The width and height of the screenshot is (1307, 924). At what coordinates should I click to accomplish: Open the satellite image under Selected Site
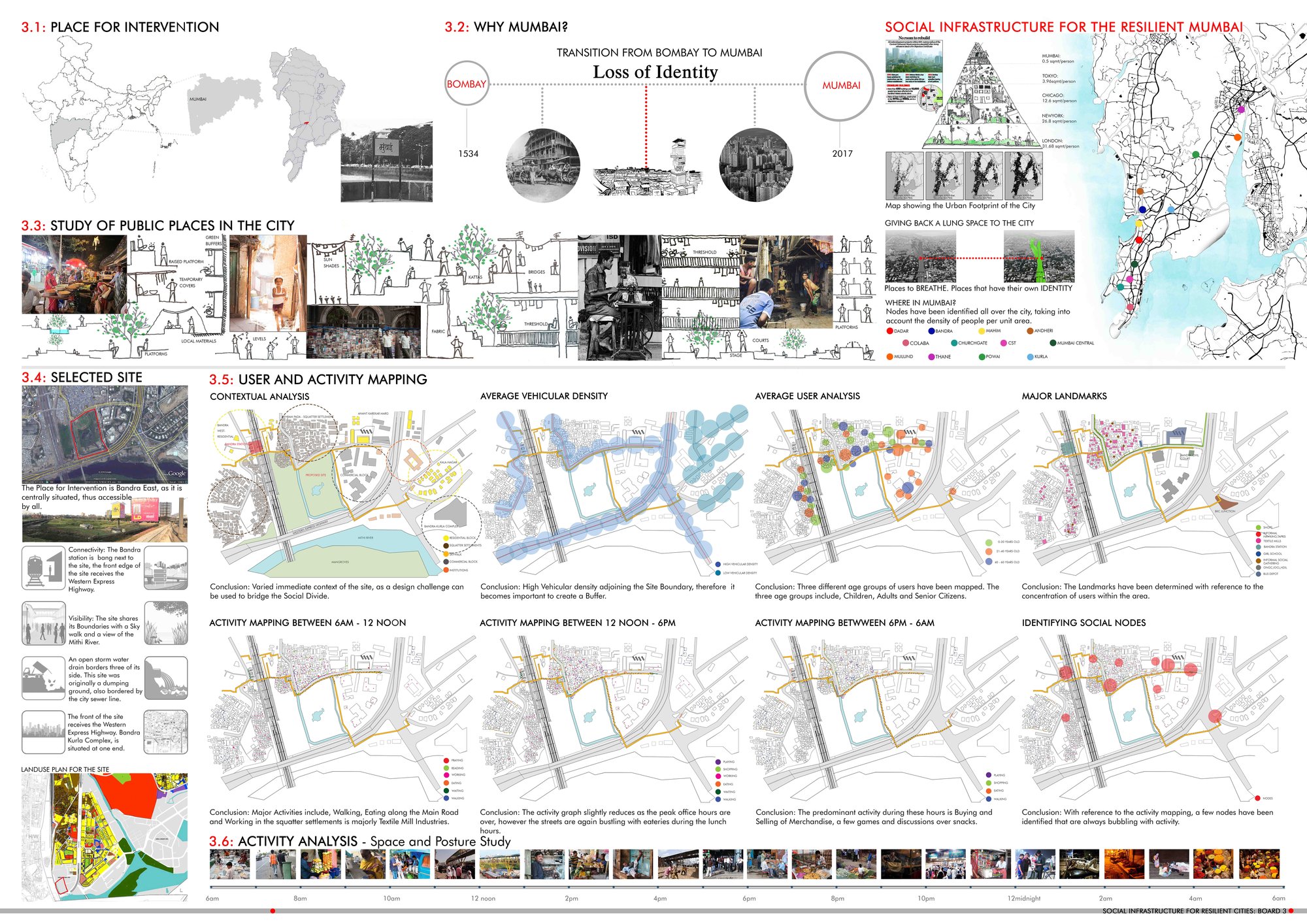pyautogui.click(x=105, y=434)
